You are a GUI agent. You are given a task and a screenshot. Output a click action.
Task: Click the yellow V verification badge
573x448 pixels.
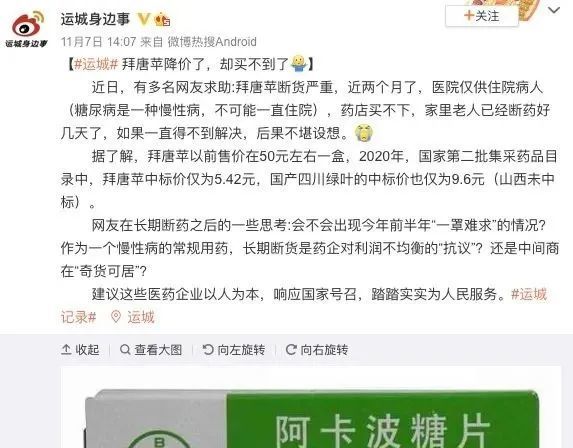[144, 19]
